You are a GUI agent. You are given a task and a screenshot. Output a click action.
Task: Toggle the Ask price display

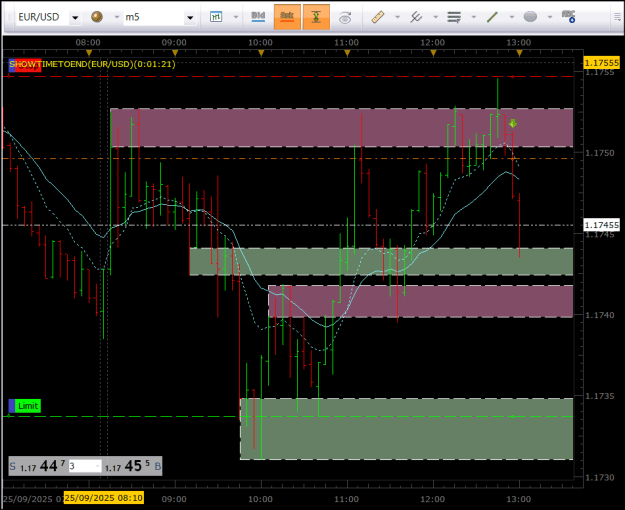287,17
